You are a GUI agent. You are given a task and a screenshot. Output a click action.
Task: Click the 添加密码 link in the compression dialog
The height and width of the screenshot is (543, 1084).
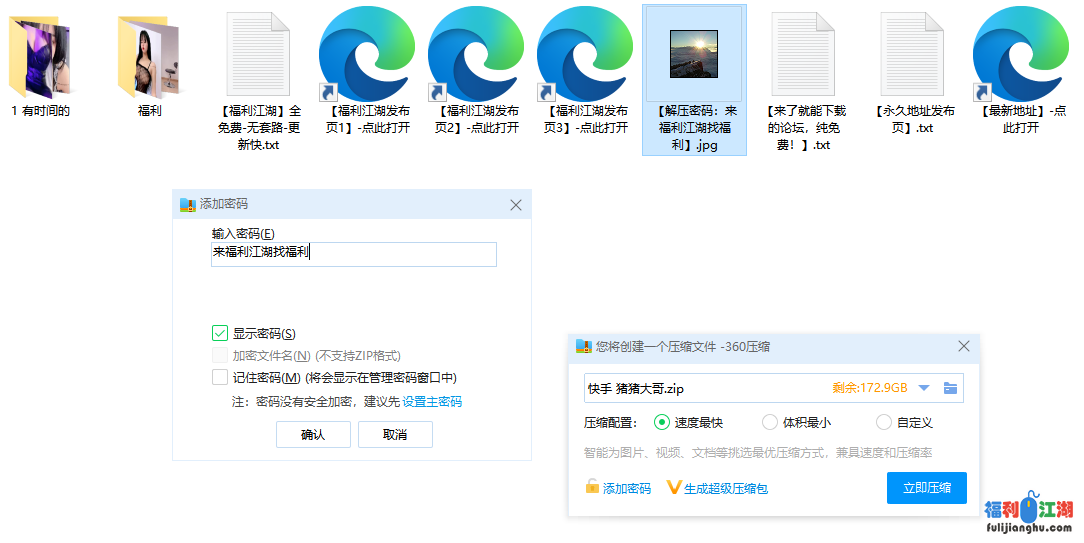(618, 489)
